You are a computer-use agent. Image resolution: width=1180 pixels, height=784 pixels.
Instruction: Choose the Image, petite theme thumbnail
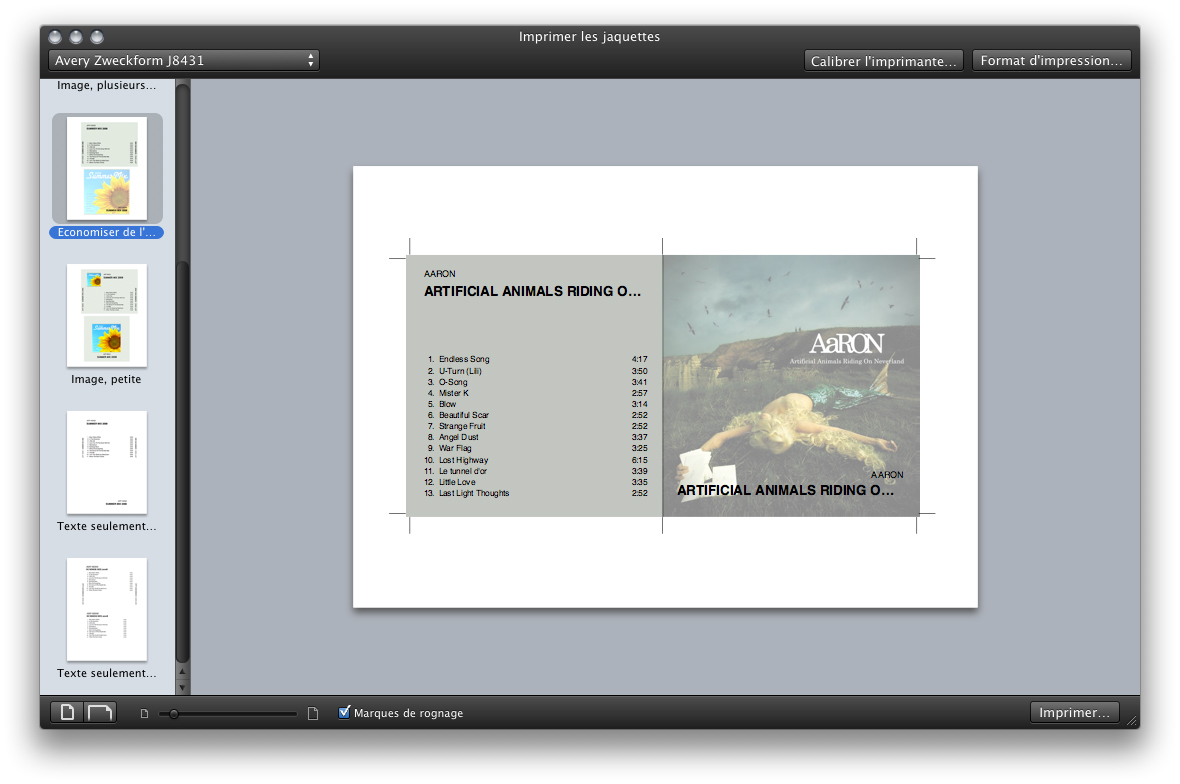[107, 315]
